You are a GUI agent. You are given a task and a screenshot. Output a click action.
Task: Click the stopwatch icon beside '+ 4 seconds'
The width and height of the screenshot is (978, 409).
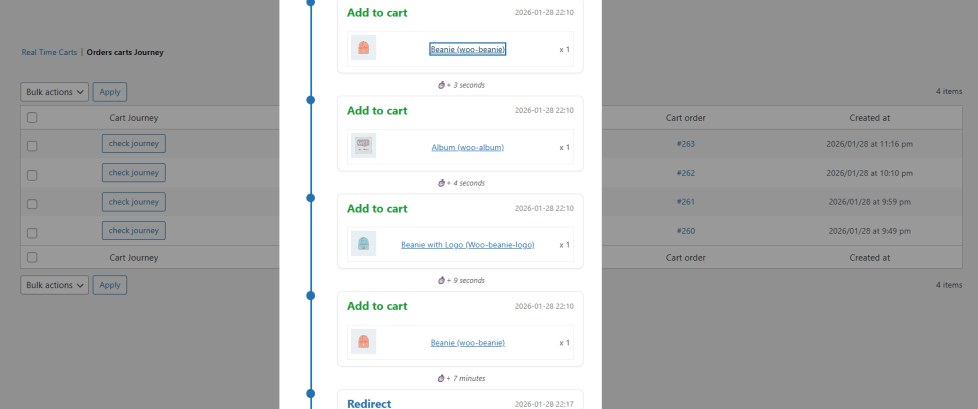tap(442, 183)
